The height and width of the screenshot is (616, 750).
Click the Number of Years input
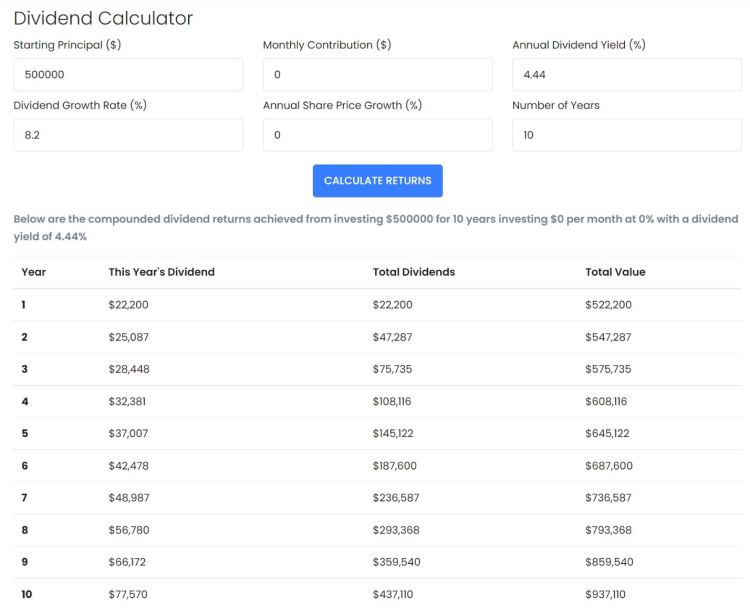pos(627,135)
